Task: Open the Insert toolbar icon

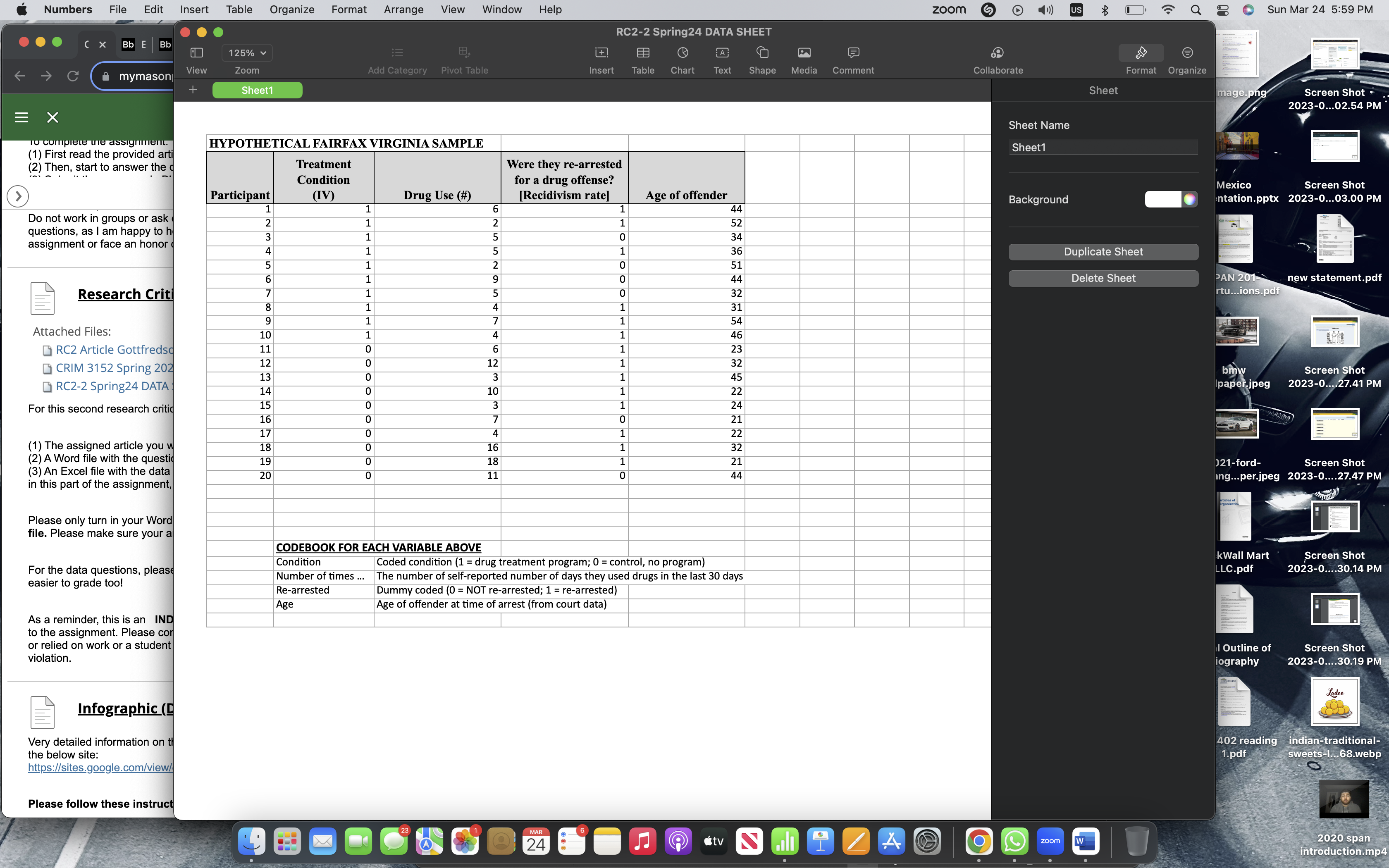Action: pyautogui.click(x=601, y=53)
